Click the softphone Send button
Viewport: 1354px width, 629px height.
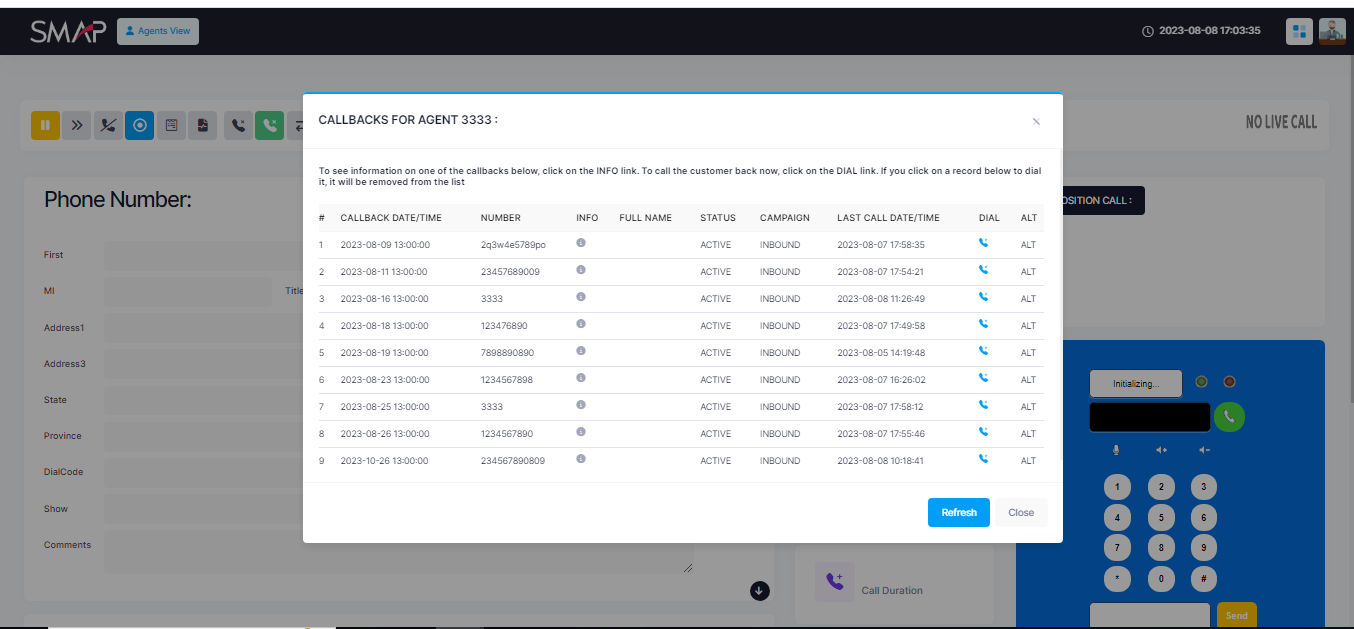point(1236,615)
